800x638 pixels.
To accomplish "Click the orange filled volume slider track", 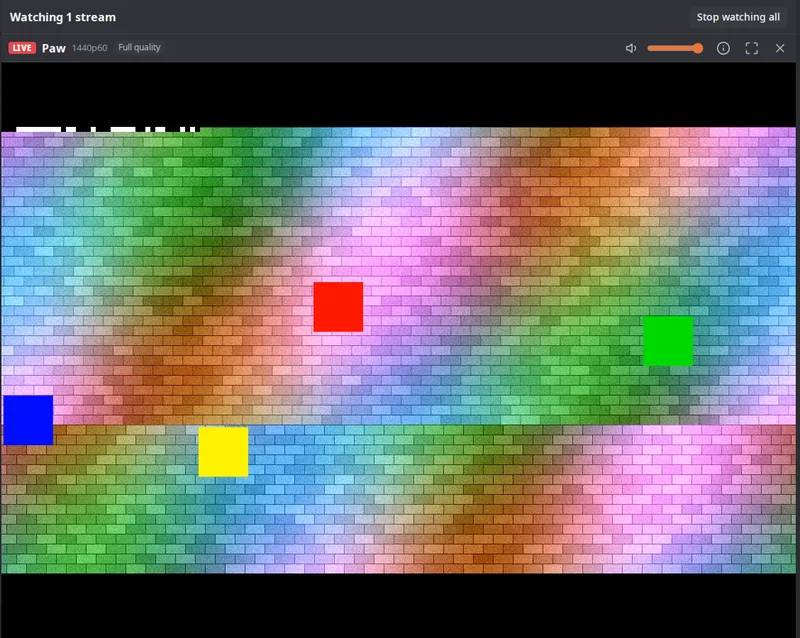I will [x=672, y=48].
